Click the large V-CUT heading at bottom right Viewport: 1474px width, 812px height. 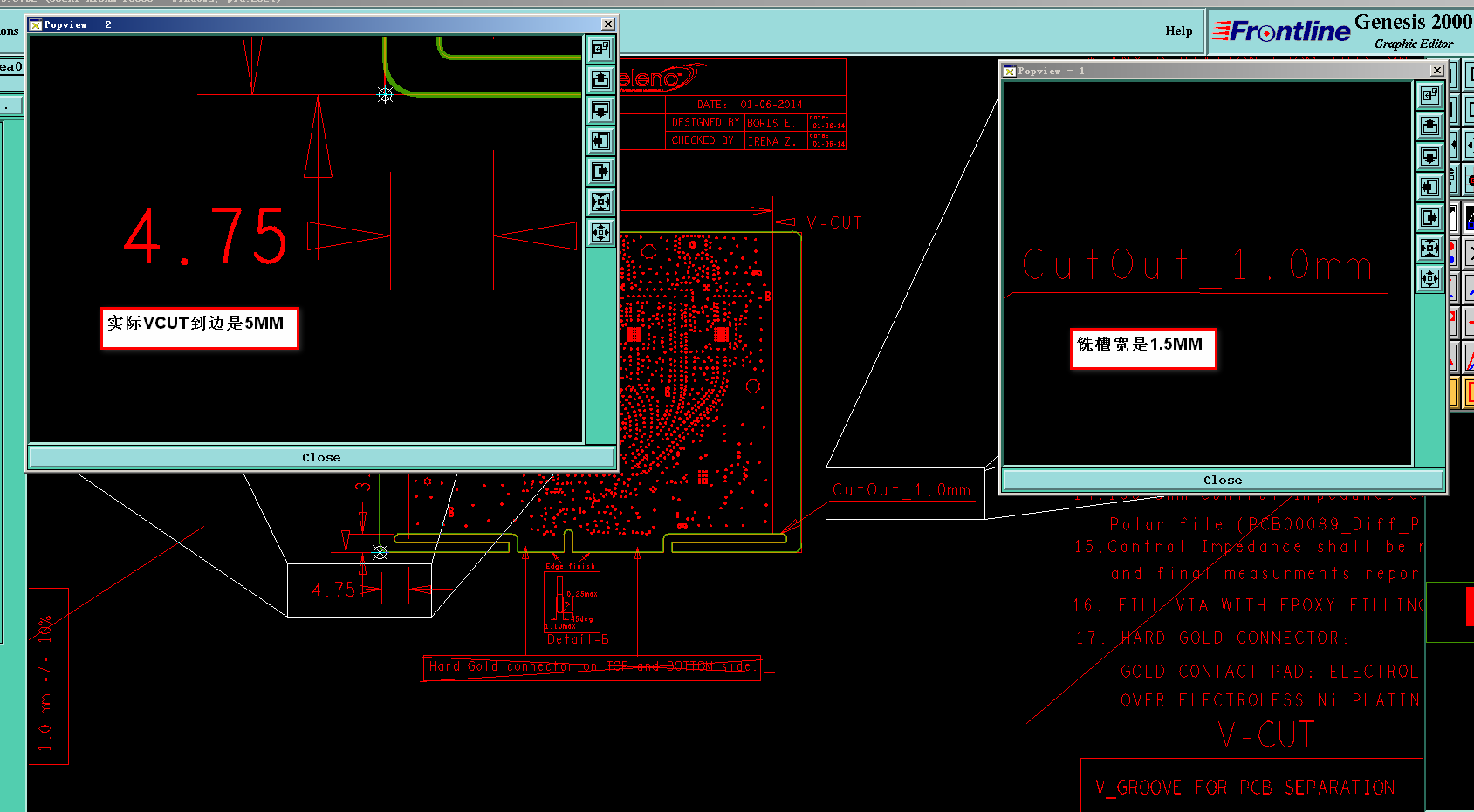pos(1266,735)
